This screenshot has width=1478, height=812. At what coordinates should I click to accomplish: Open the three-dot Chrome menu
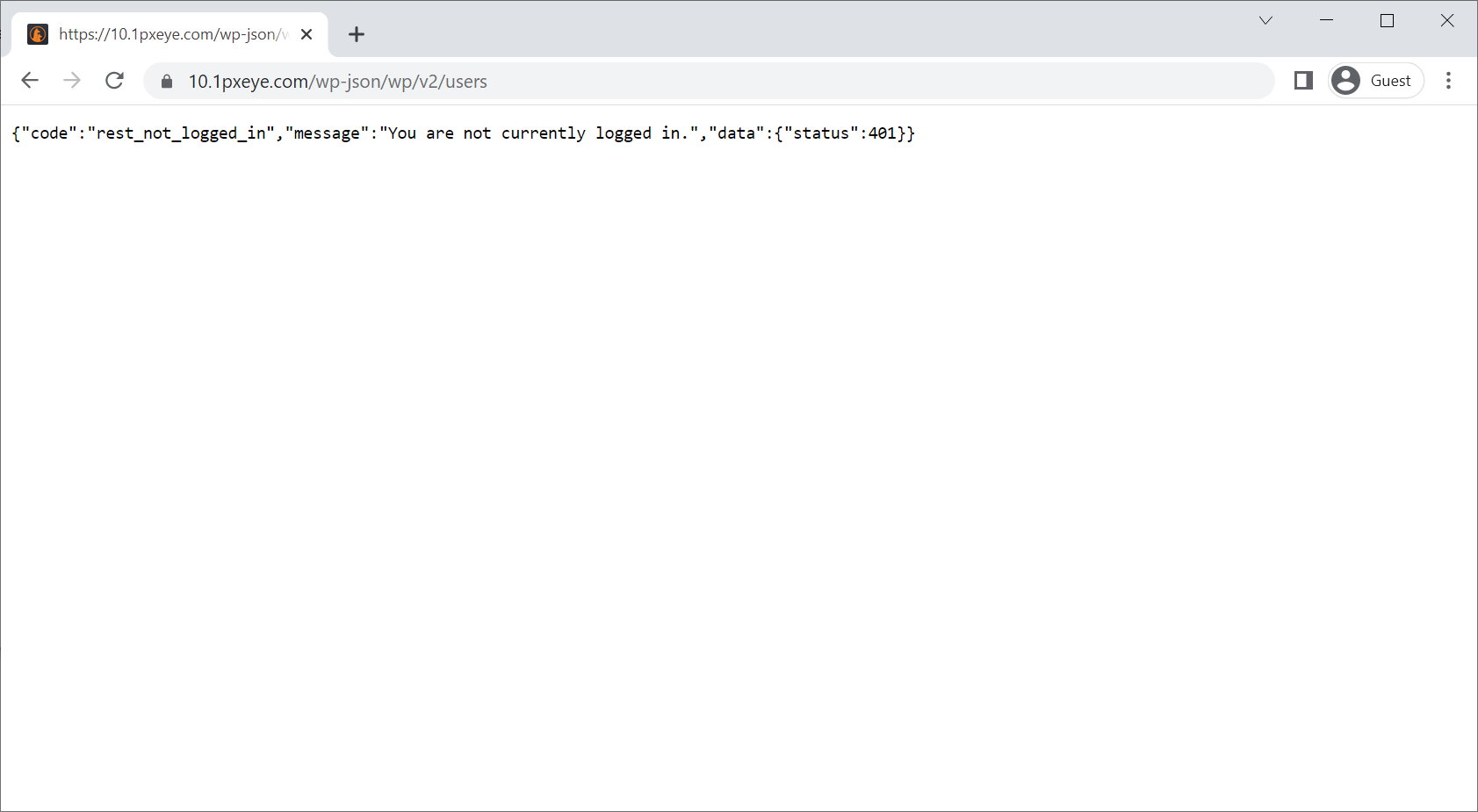(x=1448, y=81)
